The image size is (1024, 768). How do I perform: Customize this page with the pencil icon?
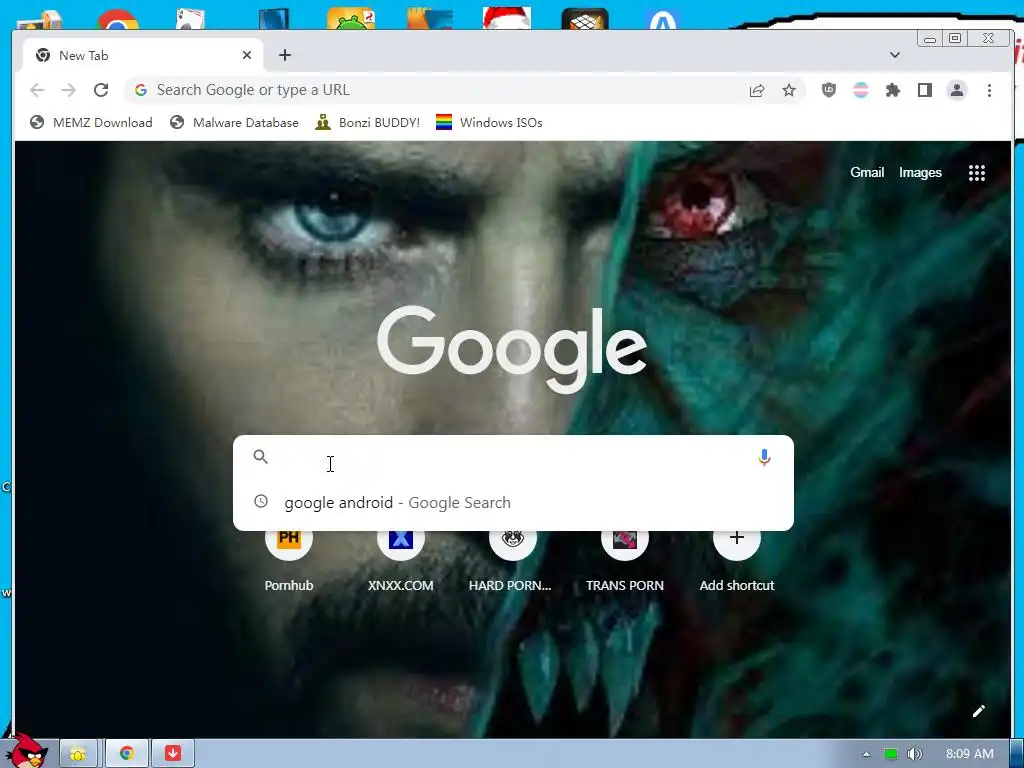click(978, 711)
